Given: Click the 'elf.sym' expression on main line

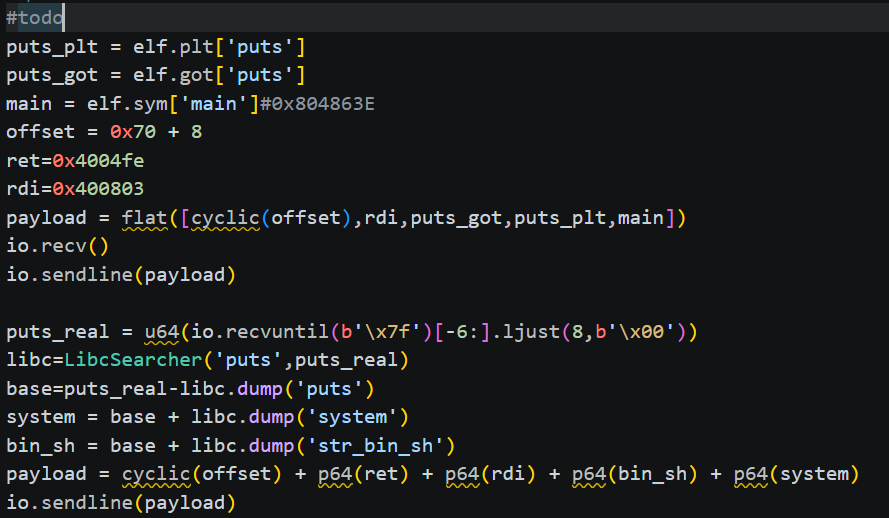Looking at the screenshot, I should click(127, 104).
